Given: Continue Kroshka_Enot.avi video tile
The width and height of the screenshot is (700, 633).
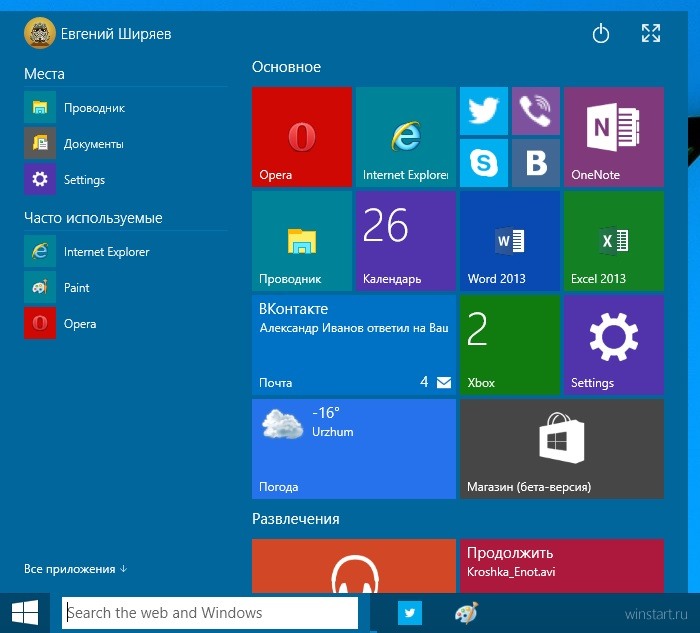Looking at the screenshot, I should [x=562, y=566].
